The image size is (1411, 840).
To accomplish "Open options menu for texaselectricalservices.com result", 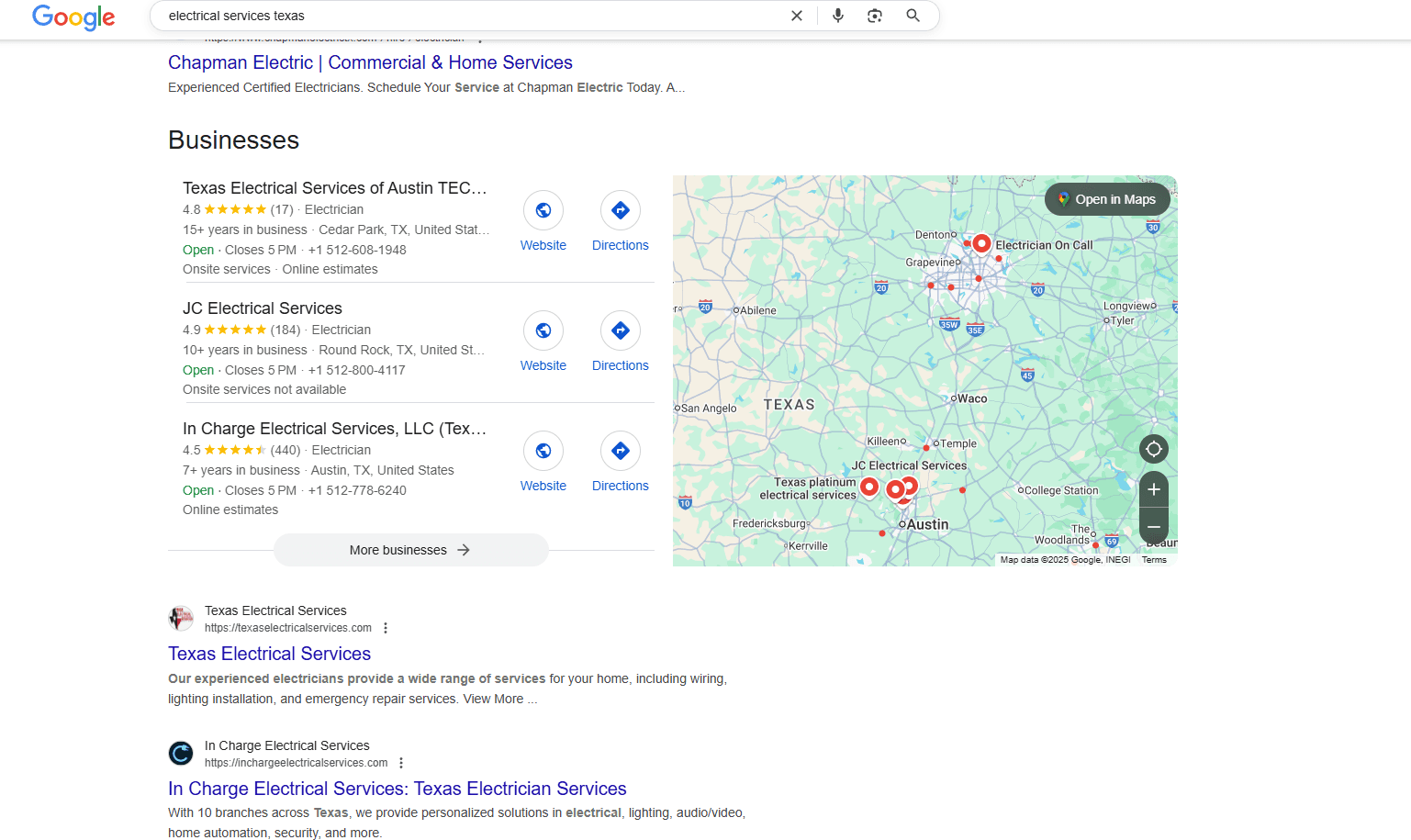I will (386, 628).
